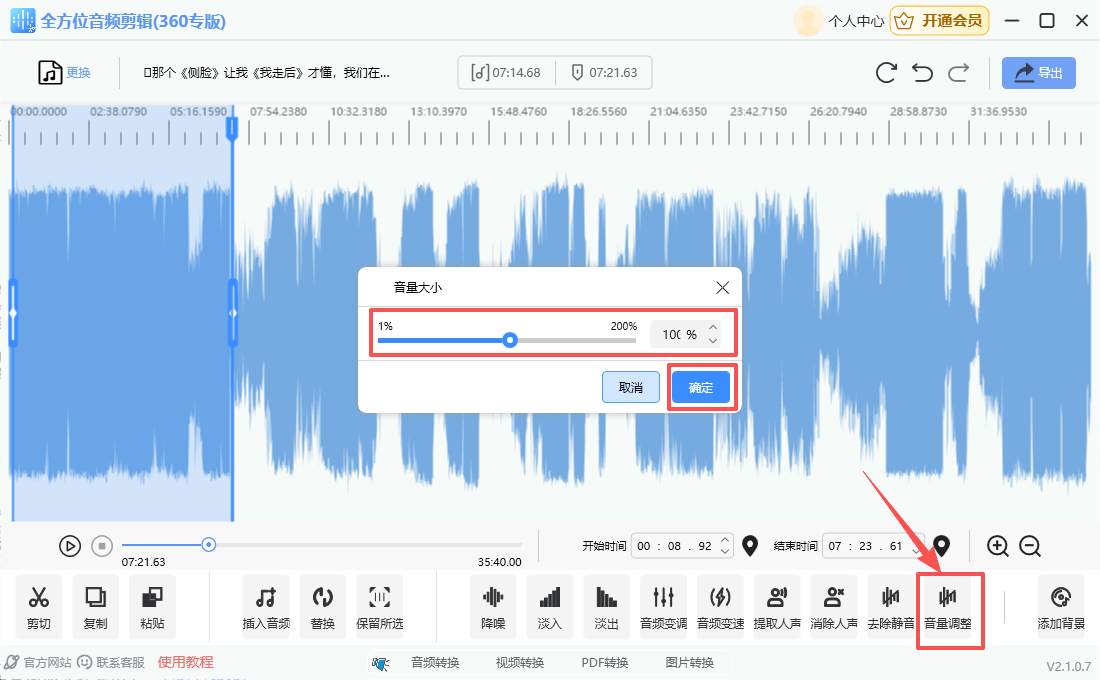Choose the 去除静音 remove silence tool
Screen dimensions: 1100x680
pyautogui.click(x=890, y=607)
